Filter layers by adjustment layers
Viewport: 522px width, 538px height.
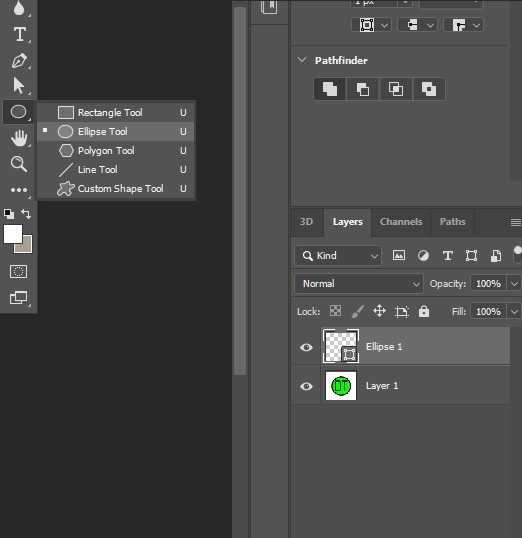pos(423,256)
